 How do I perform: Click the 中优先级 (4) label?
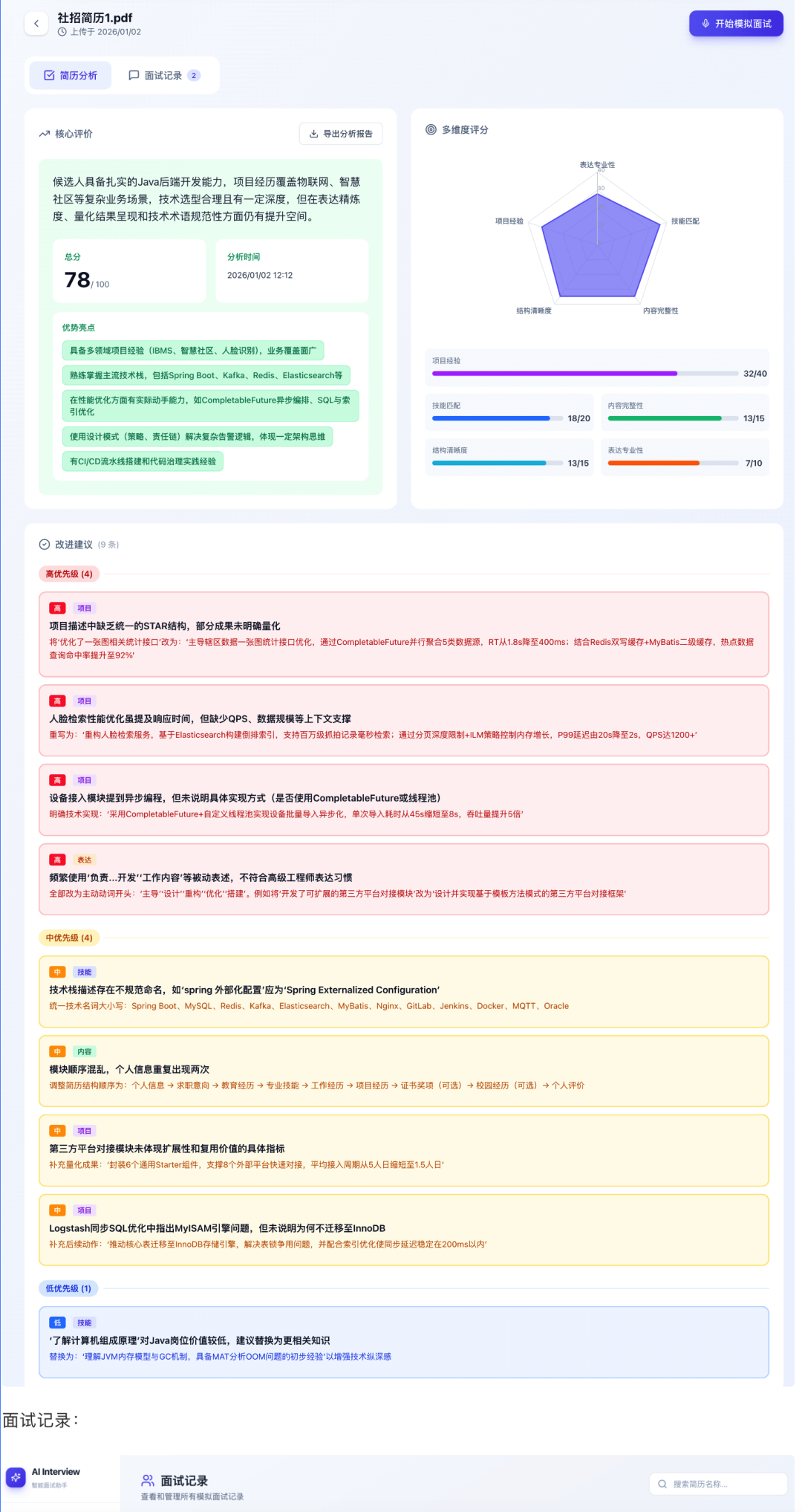(69, 938)
